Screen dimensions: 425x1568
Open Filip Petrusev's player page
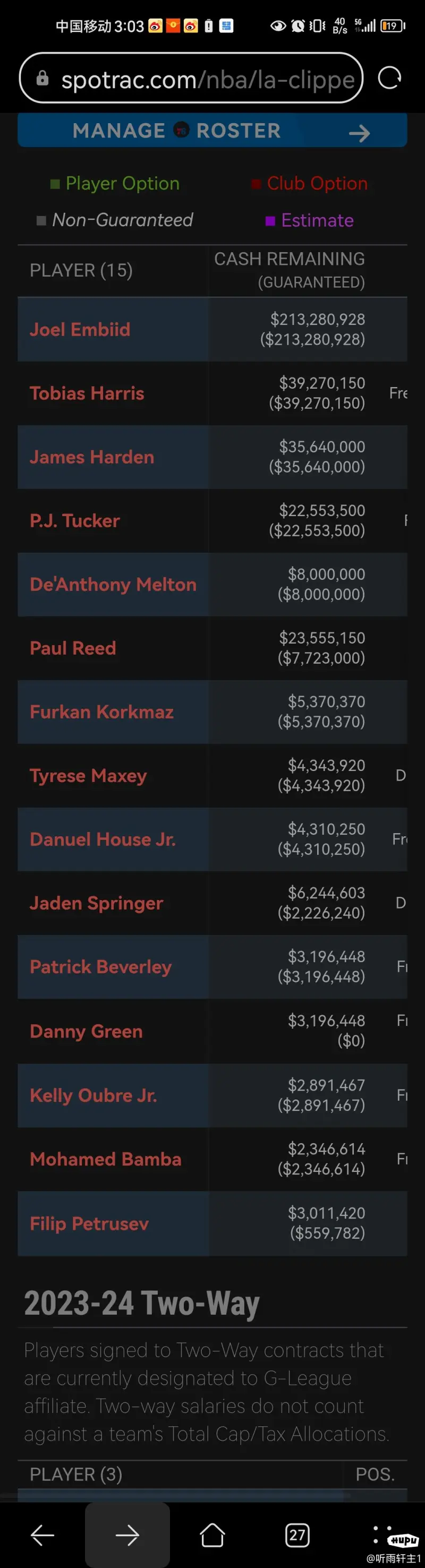click(x=89, y=1223)
